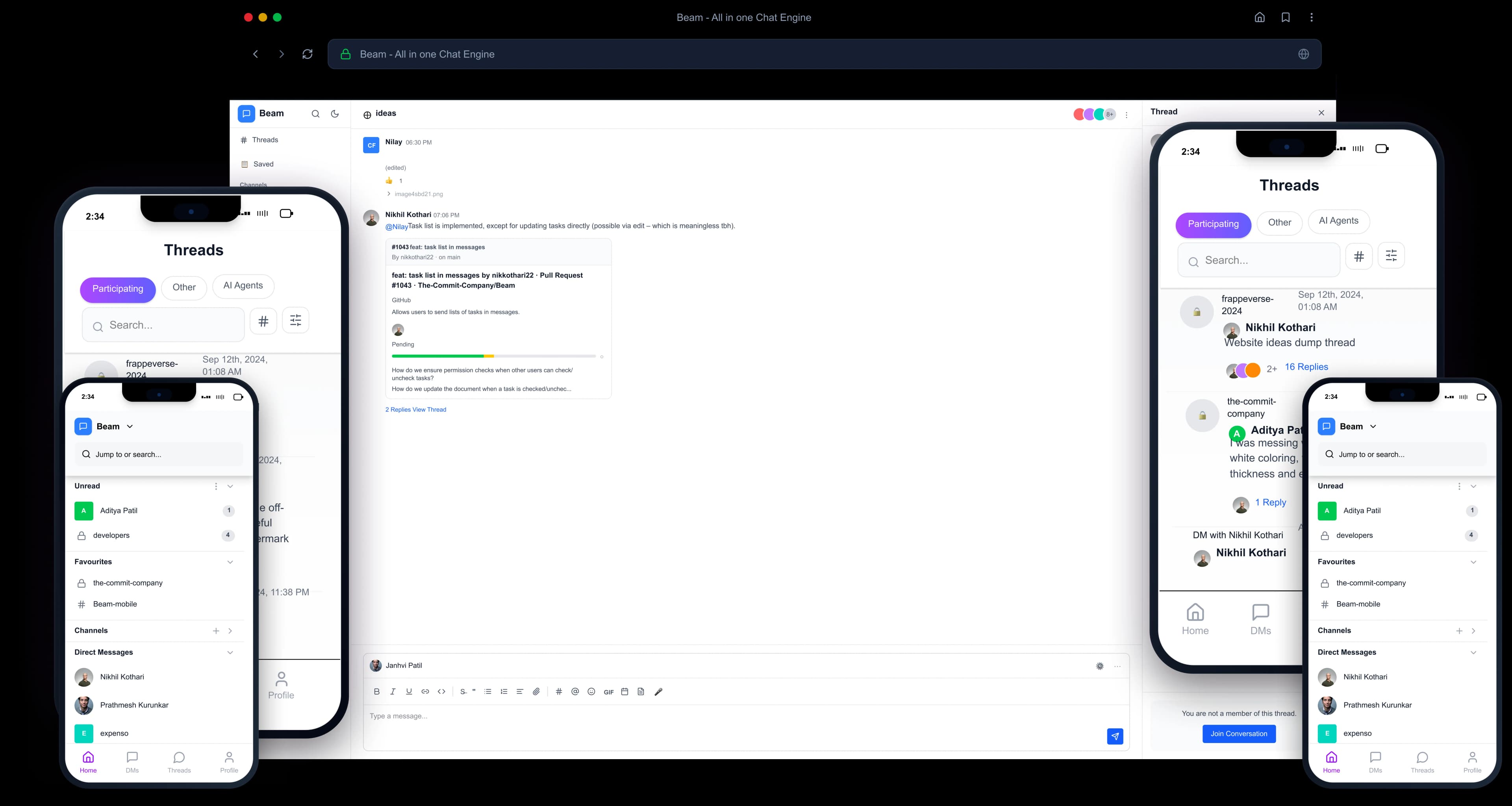Open search via the magnifier beside Beam logo
The width and height of the screenshot is (1512, 806).
pos(315,114)
